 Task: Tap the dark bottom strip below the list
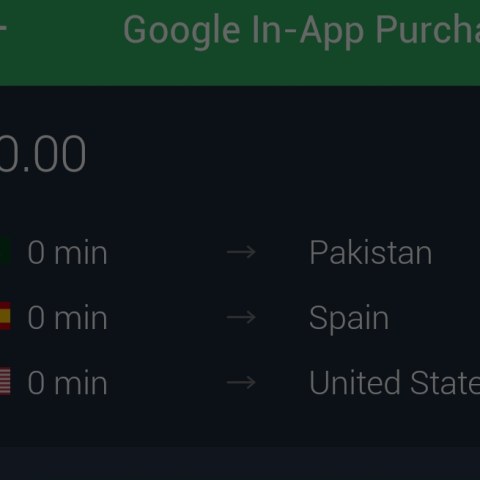coord(240,463)
